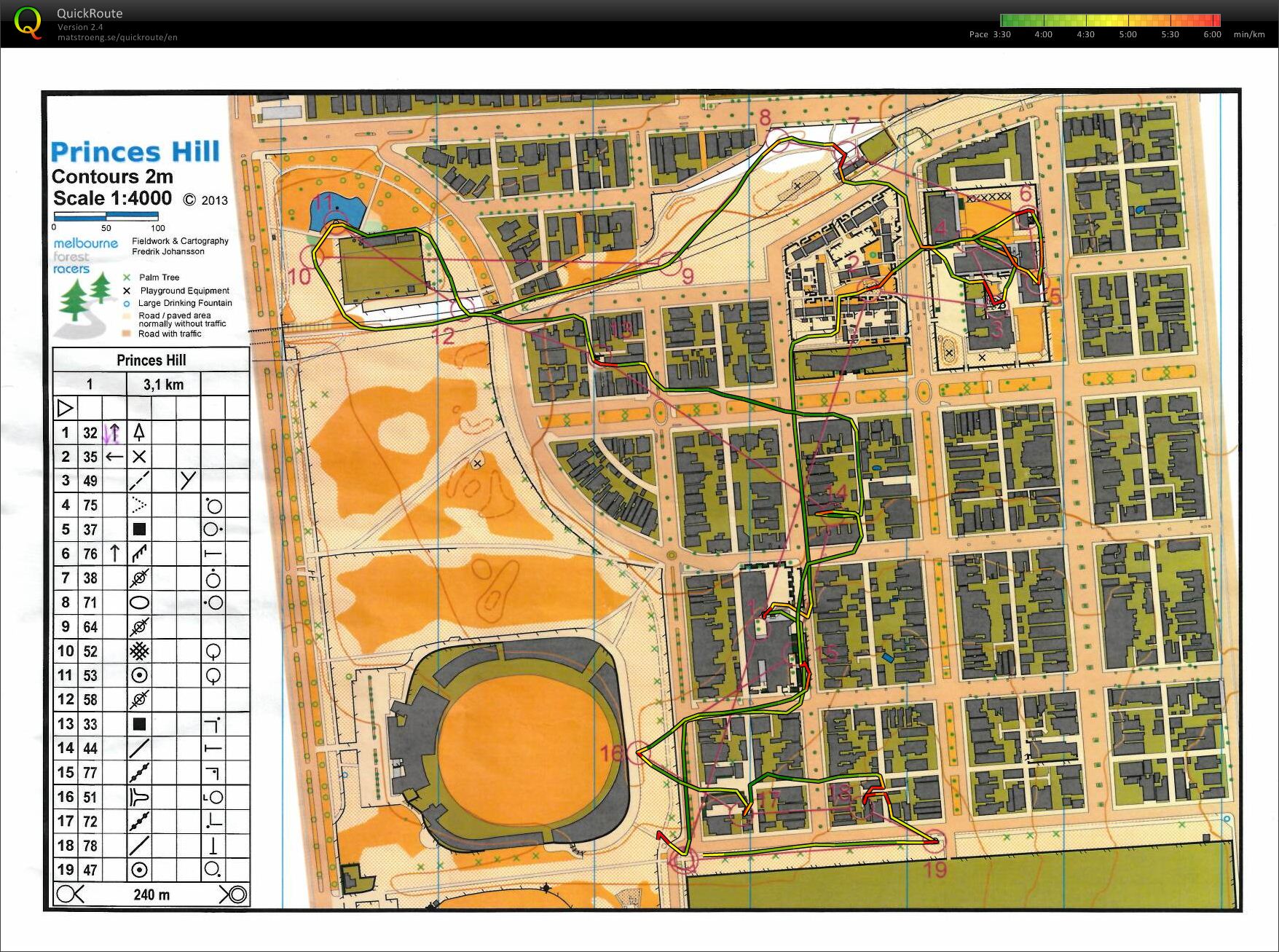Click the pace color gradient bar
This screenshot has width=1279, height=952.
[x=1110, y=20]
